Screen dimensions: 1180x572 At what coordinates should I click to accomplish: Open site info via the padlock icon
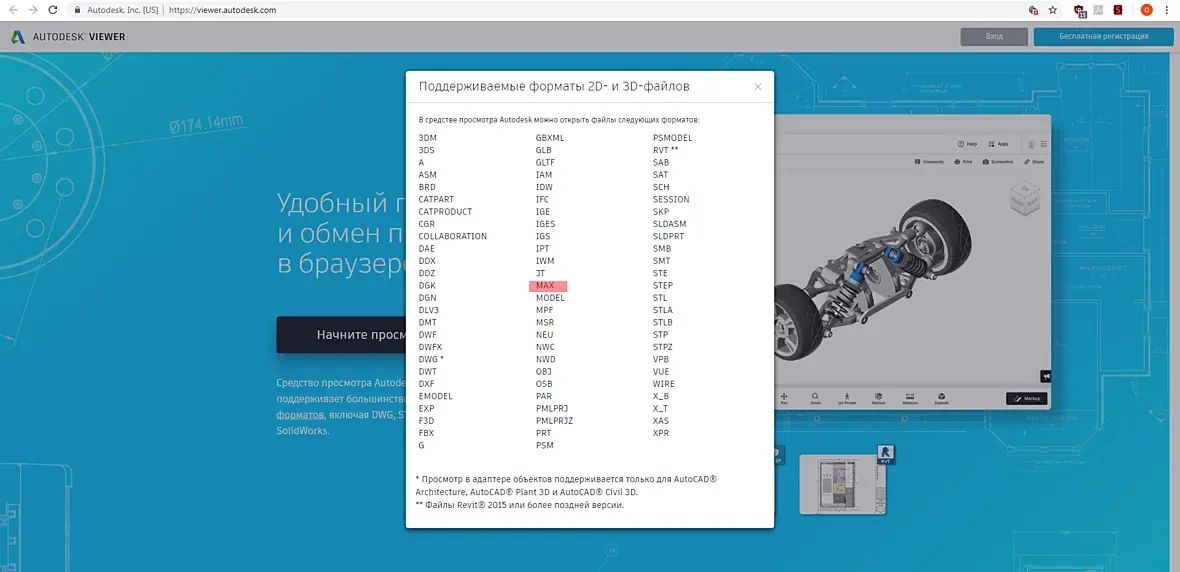pos(76,11)
